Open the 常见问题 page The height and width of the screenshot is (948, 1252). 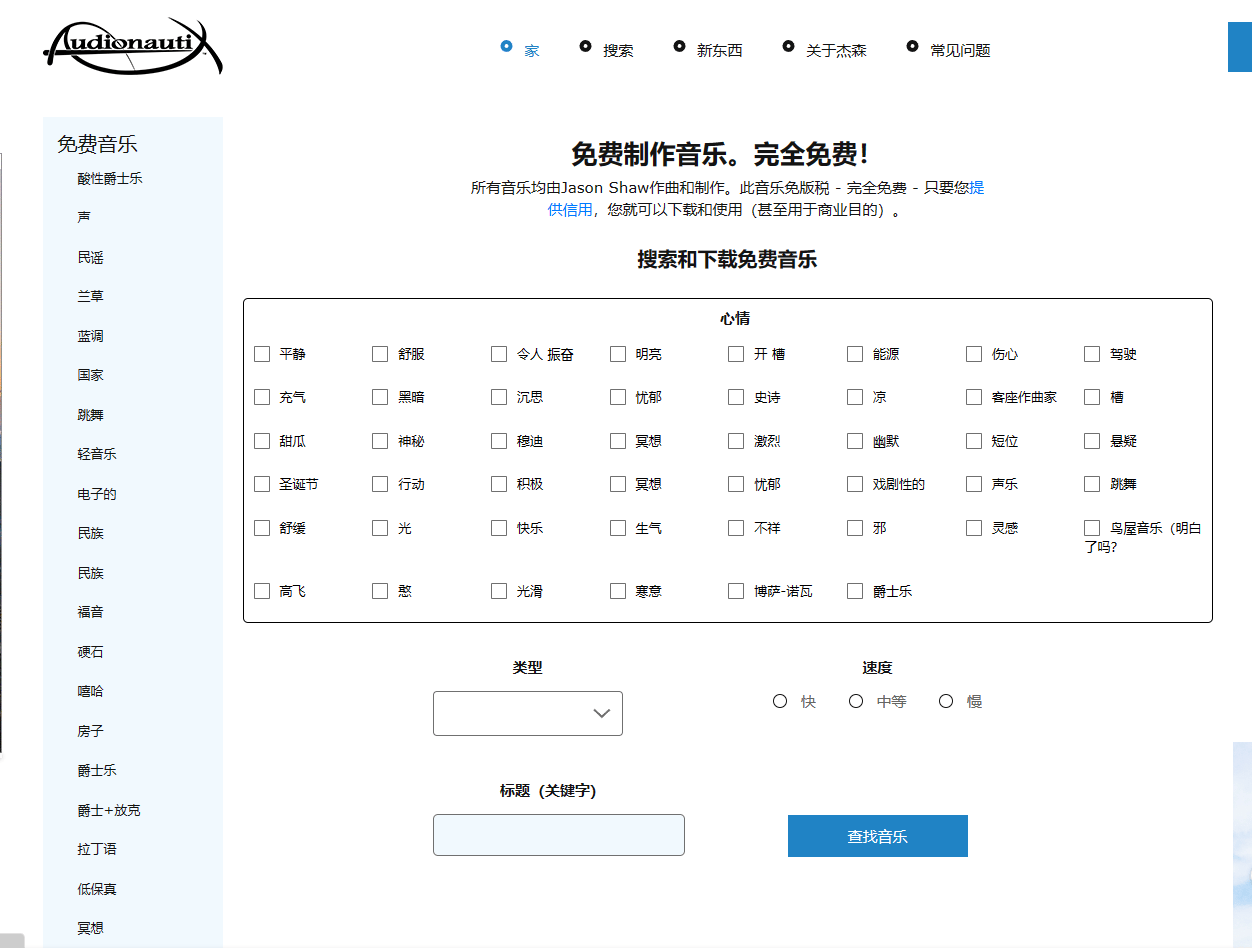tap(959, 50)
